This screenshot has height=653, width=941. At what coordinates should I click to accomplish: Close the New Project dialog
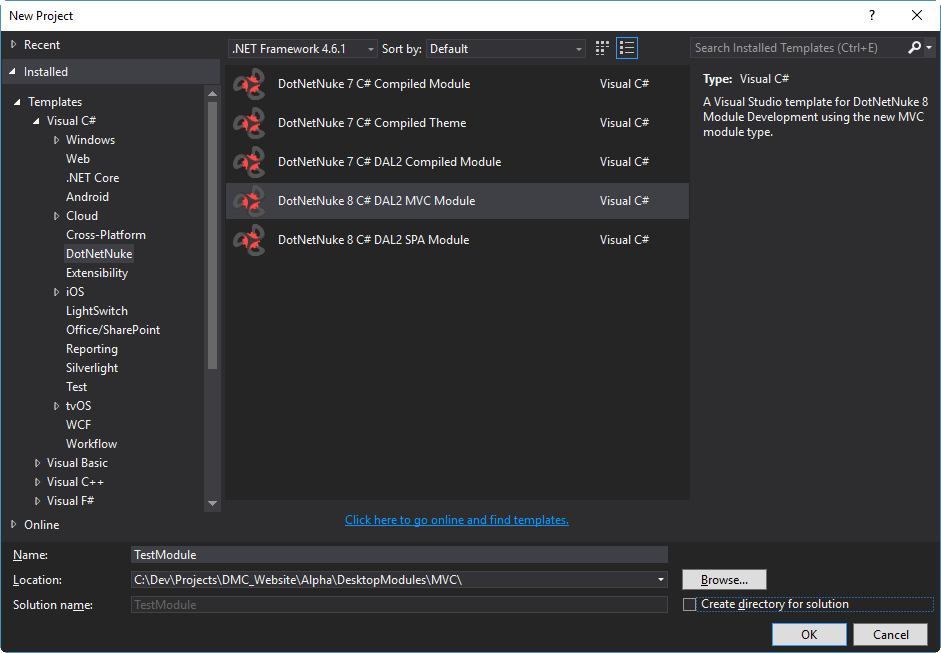coord(917,16)
